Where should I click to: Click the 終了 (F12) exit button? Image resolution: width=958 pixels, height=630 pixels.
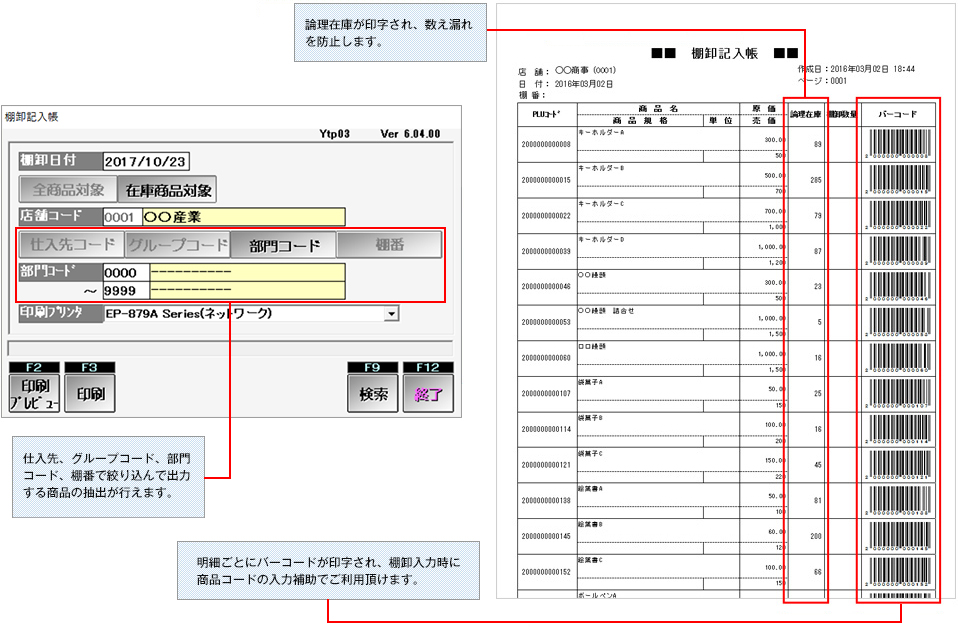(x=427, y=393)
